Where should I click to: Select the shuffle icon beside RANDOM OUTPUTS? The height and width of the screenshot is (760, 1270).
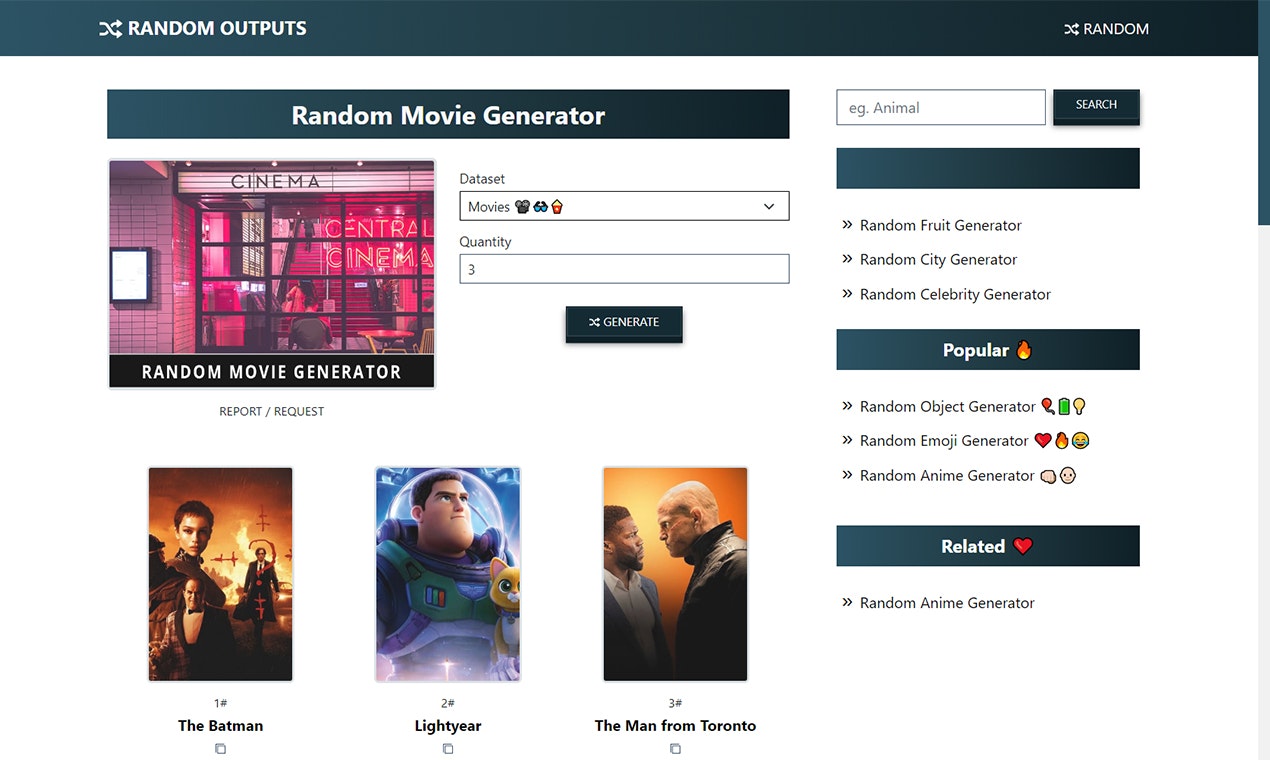coord(110,29)
